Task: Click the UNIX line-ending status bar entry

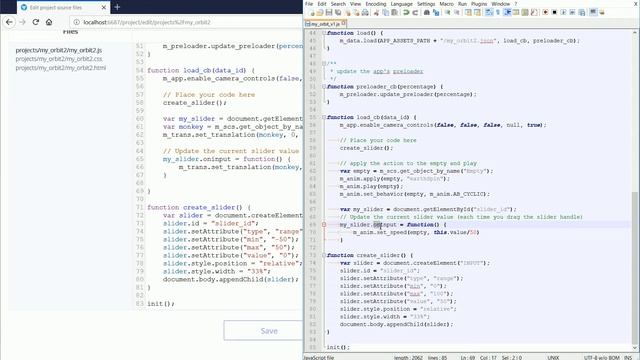Action: point(553,358)
